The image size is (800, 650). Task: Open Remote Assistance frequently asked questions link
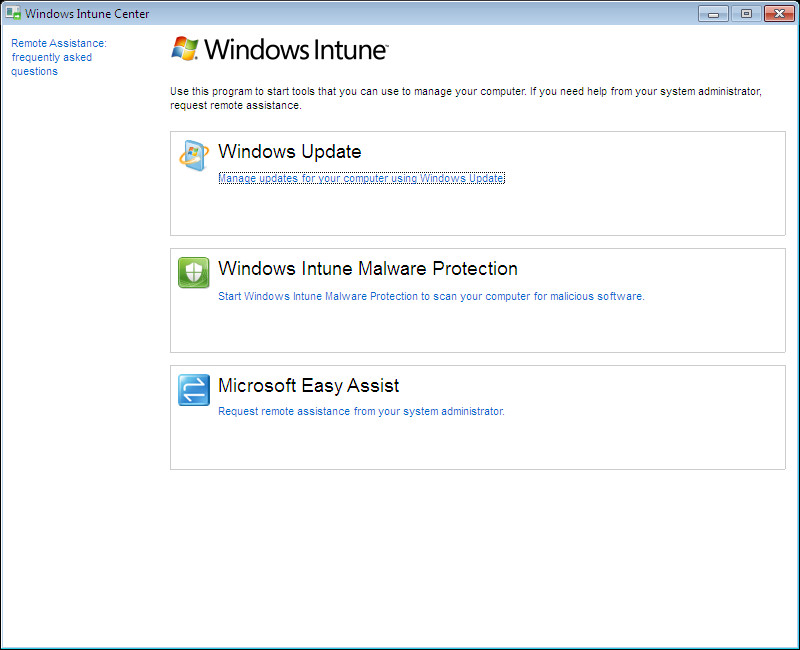58,57
